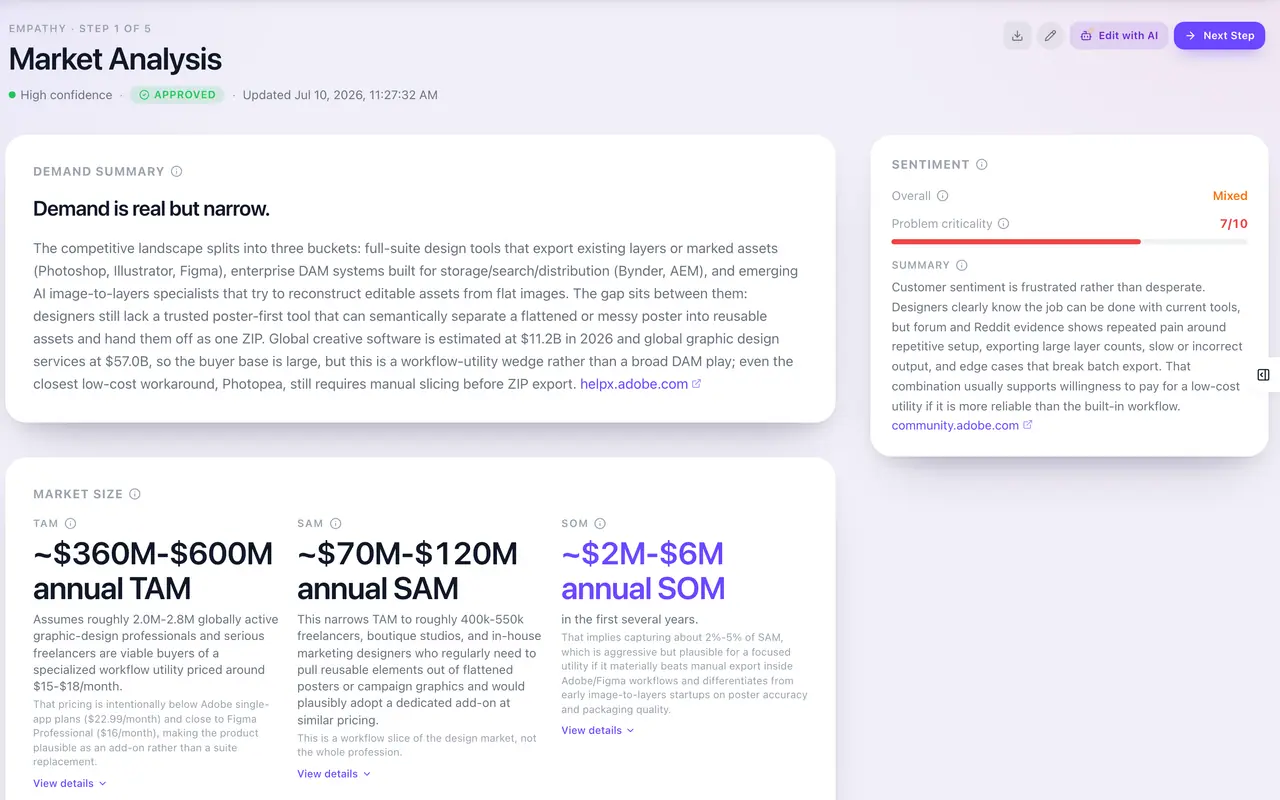Open the community.adobe.com source link
This screenshot has height=800, width=1280.
coord(962,426)
